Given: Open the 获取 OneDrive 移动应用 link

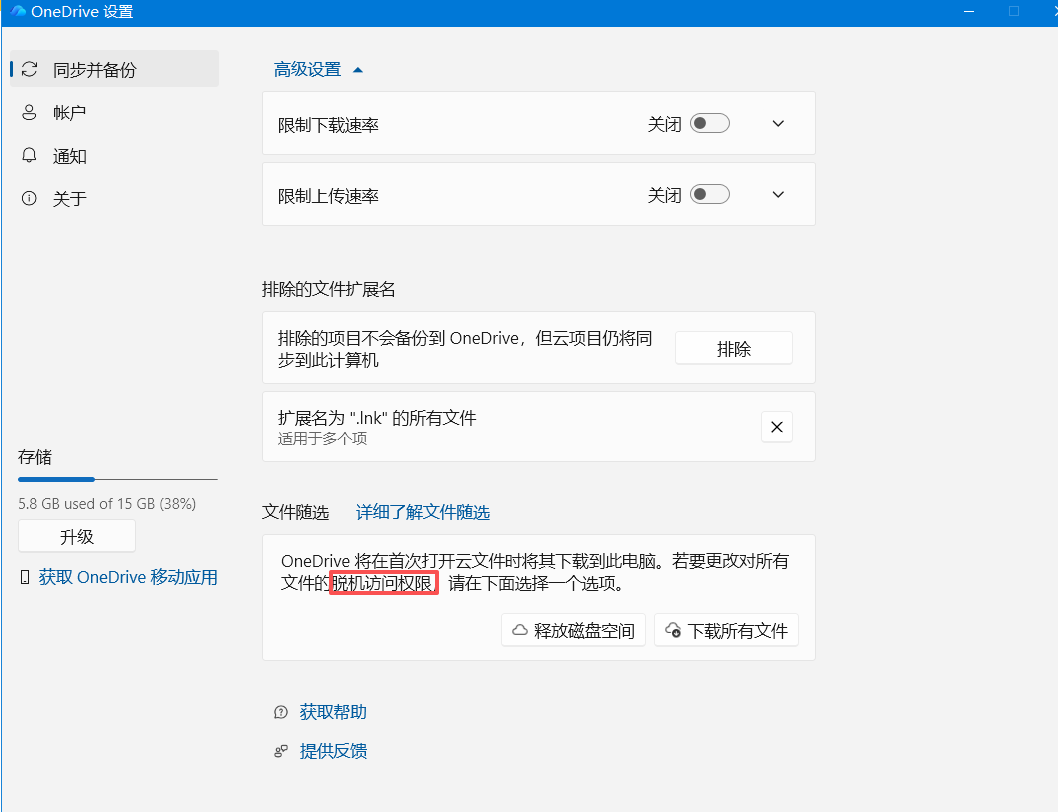Looking at the screenshot, I should click(128, 577).
